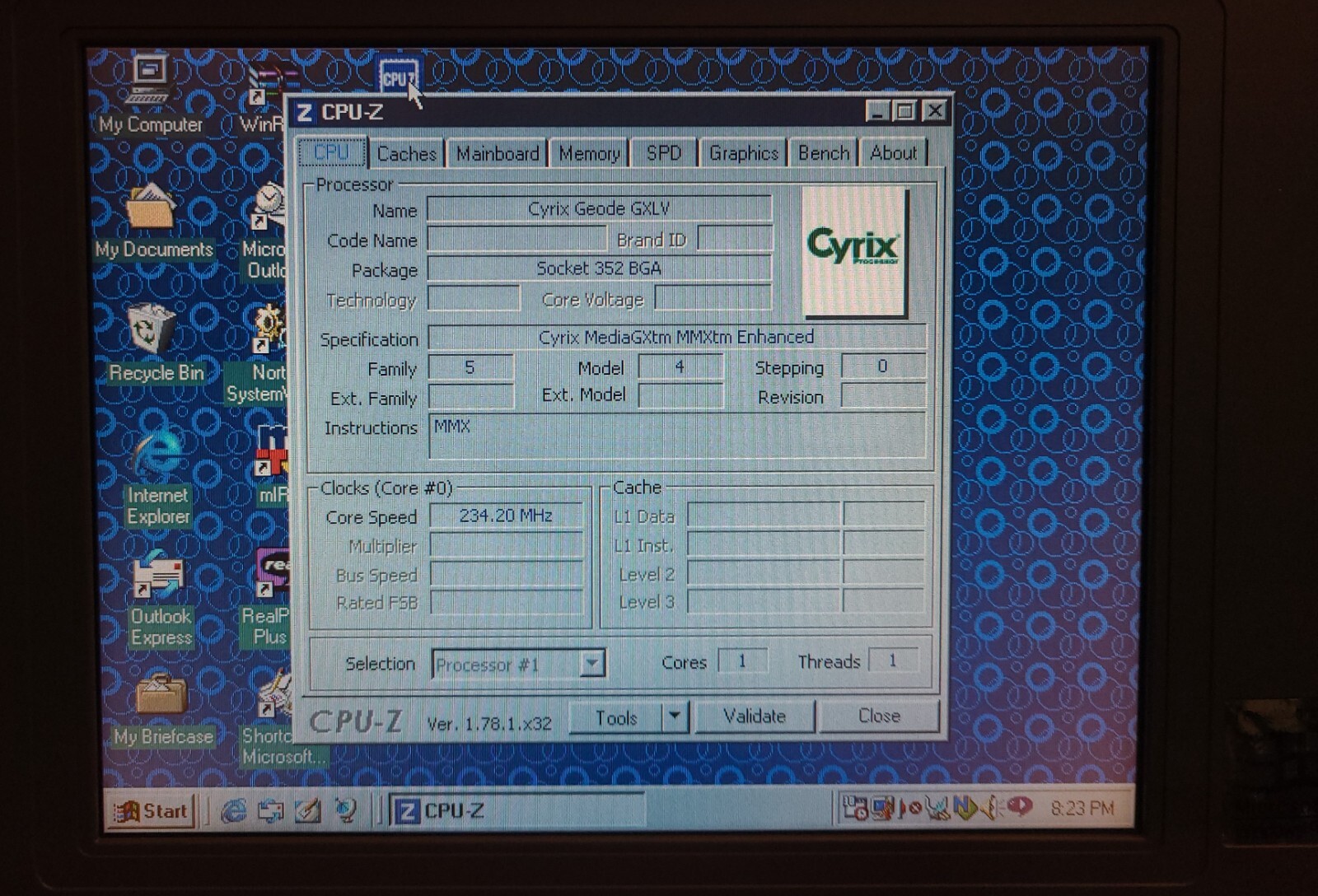This screenshot has height=896, width=1318.
Task: Click the Tools button
Action: [616, 718]
